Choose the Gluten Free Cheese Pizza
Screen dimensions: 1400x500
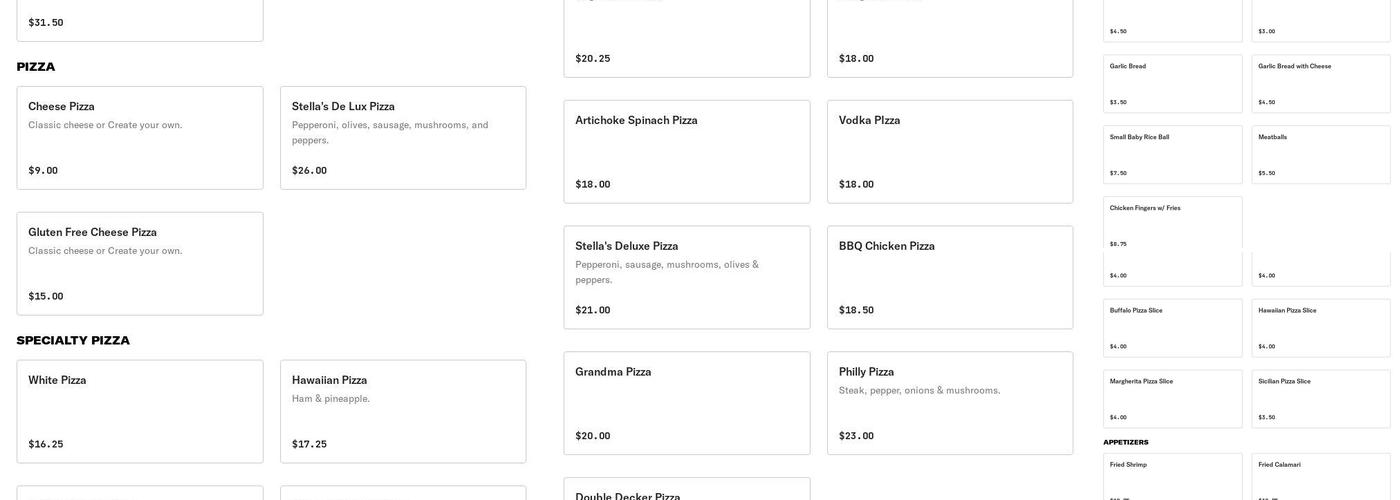[x=140, y=263]
